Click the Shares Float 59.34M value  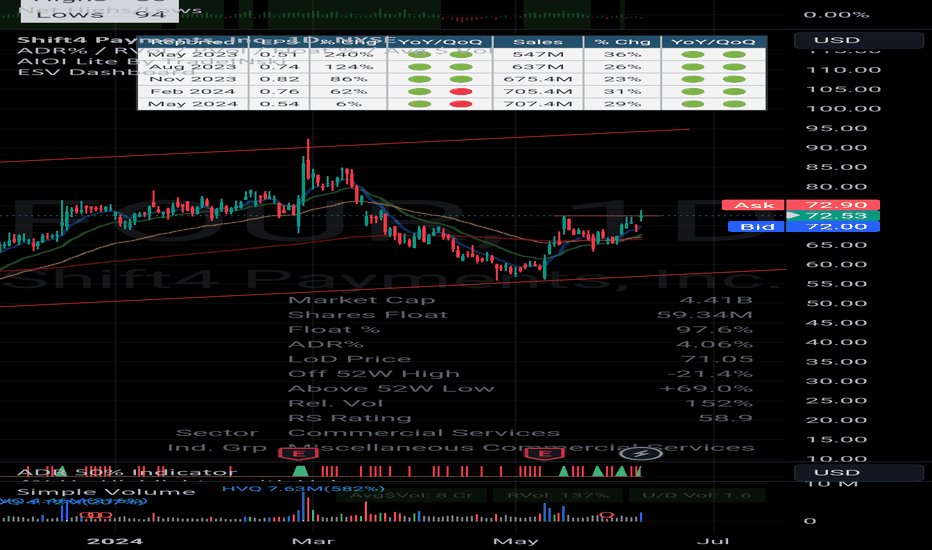(x=705, y=315)
